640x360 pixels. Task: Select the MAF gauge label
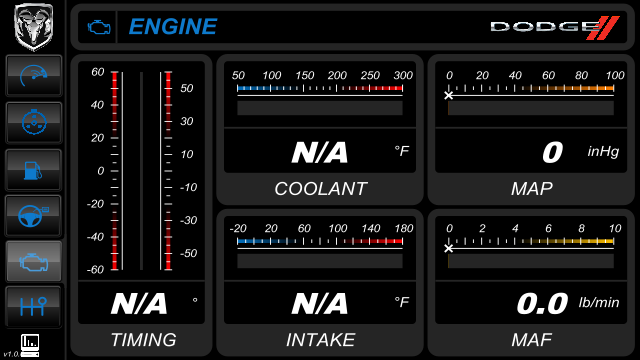[531, 340]
